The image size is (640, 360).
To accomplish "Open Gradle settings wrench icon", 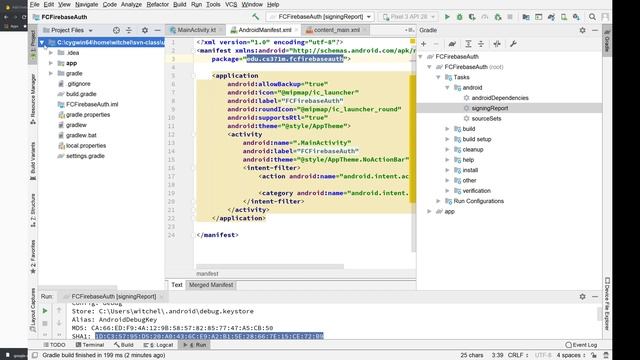I will [513, 44].
